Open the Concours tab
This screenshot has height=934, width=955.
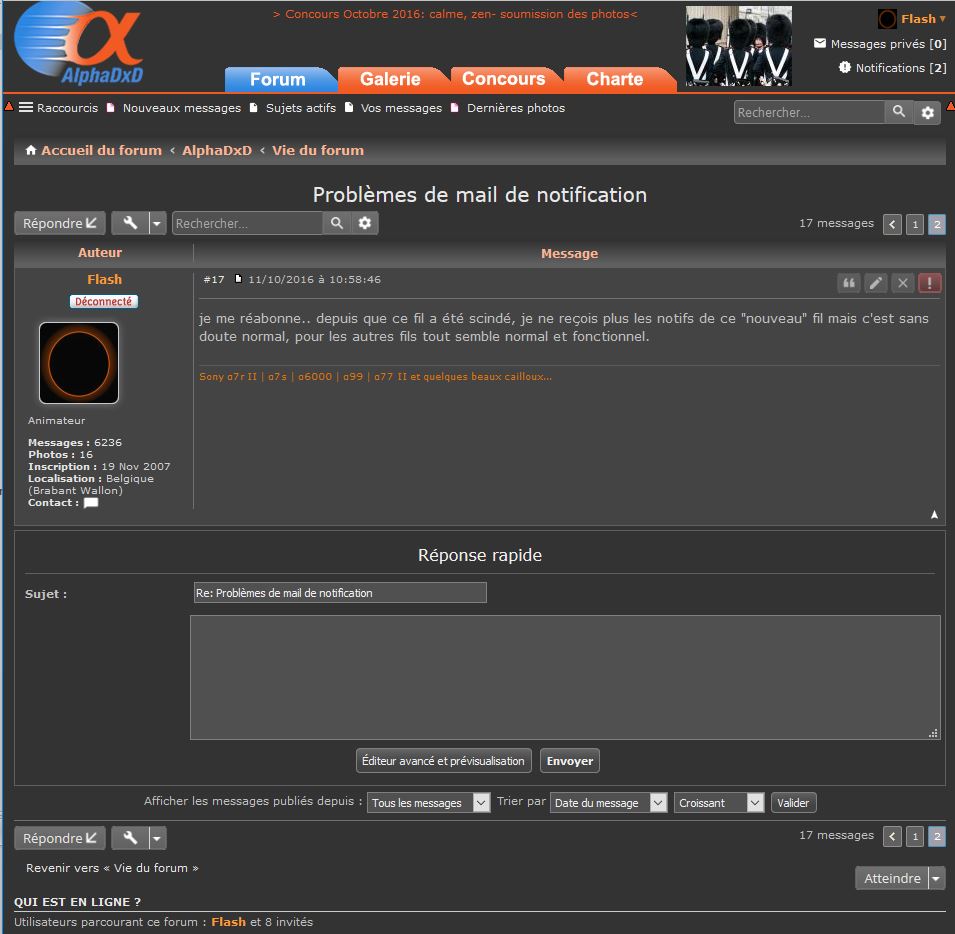[503, 79]
